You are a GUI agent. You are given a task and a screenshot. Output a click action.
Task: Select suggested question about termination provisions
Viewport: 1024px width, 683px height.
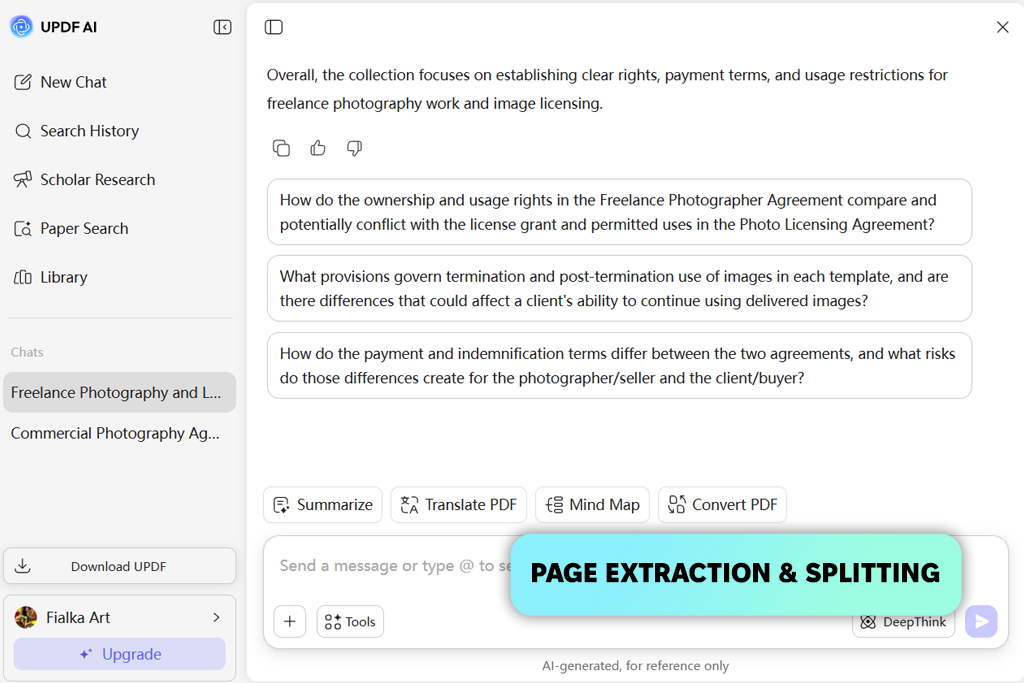[x=619, y=289]
